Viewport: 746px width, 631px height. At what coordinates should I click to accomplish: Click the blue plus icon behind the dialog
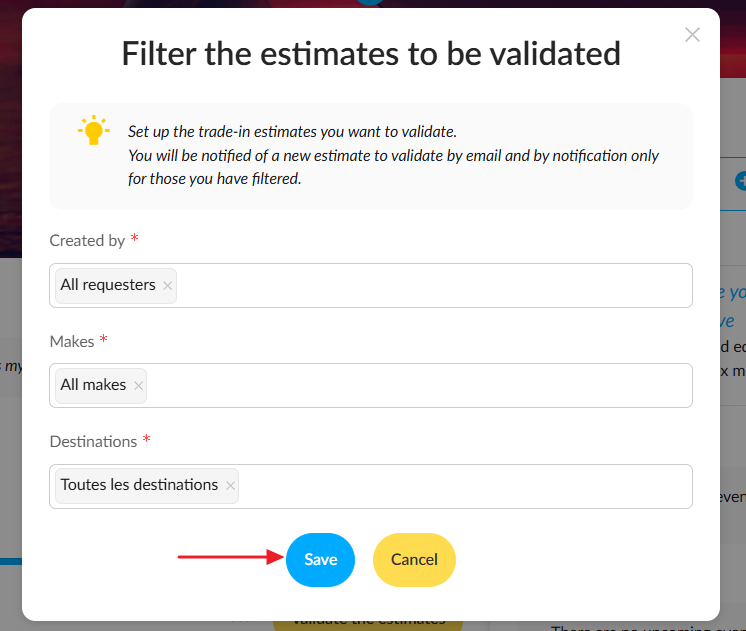pyautogui.click(x=740, y=181)
